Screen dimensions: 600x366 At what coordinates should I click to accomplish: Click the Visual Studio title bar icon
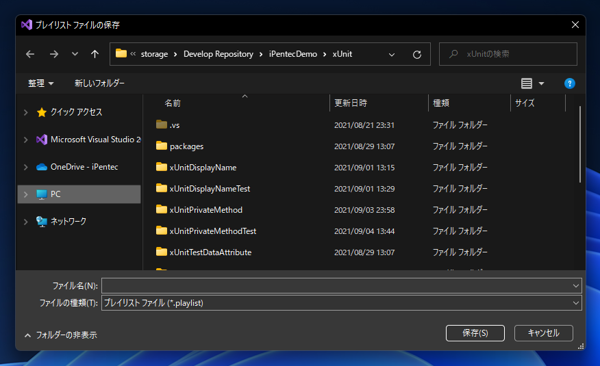[x=27, y=25]
